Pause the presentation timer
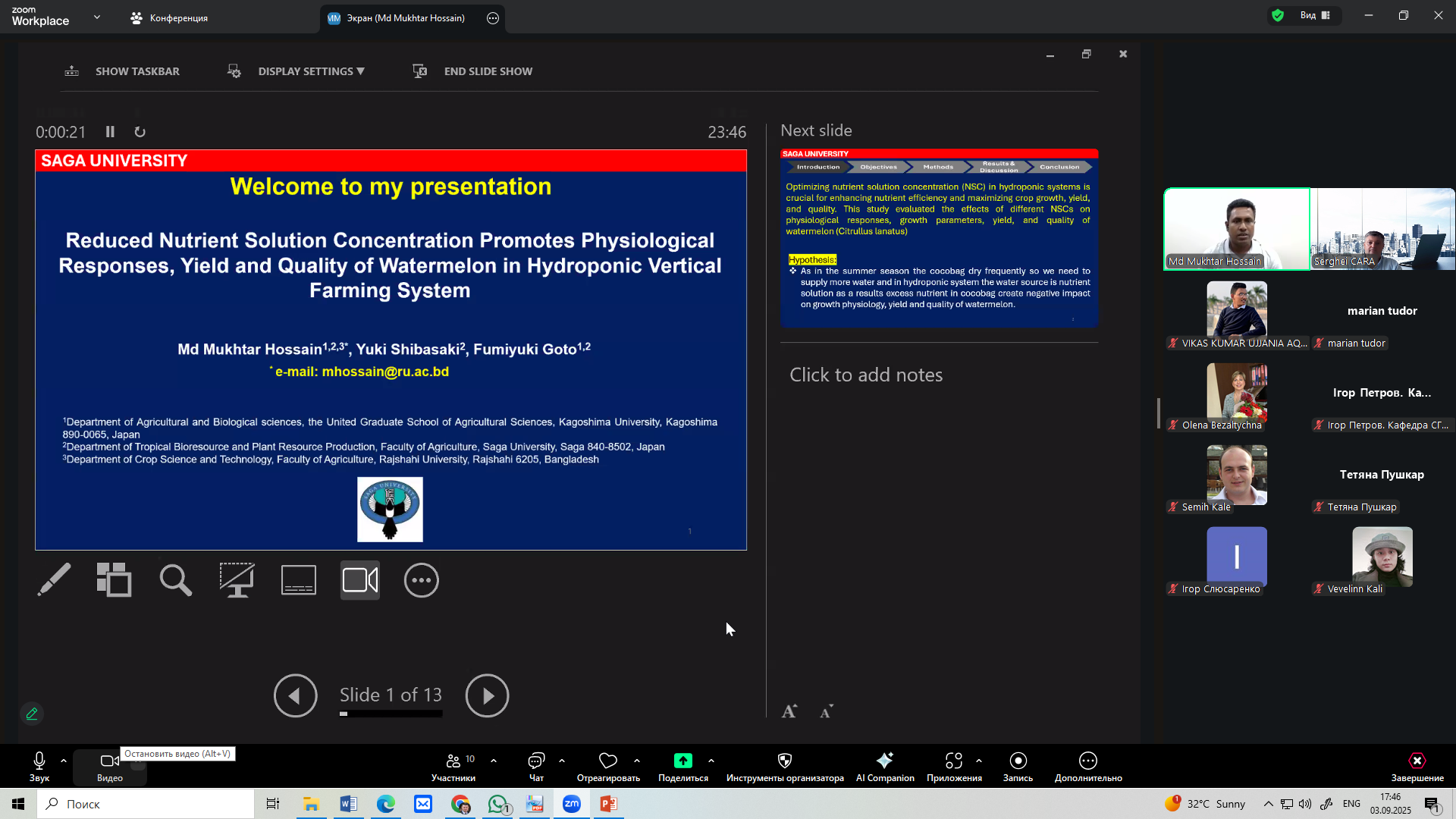1456x819 pixels. tap(110, 132)
